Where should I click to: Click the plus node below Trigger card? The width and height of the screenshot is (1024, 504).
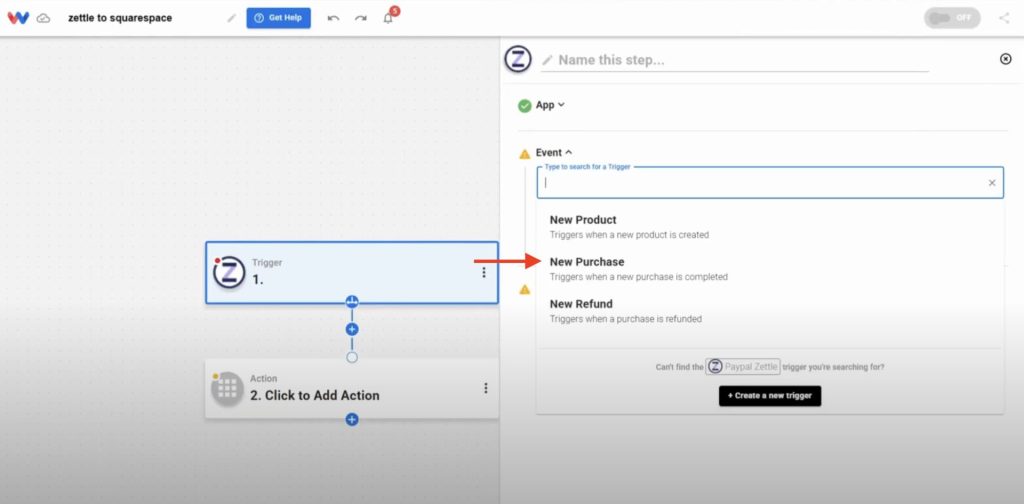click(x=352, y=329)
